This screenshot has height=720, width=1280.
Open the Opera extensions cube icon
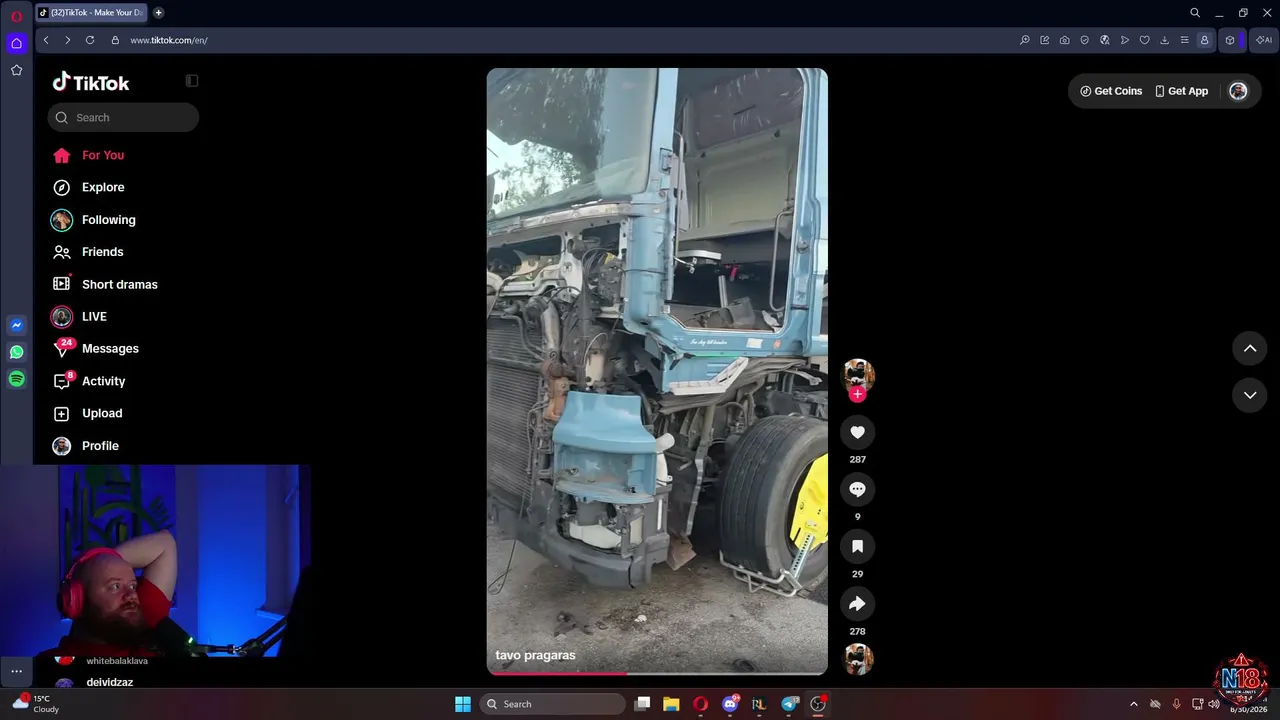pos(1230,40)
